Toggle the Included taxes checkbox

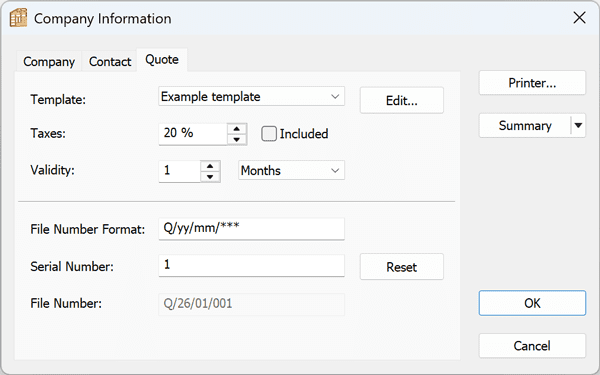(269, 134)
